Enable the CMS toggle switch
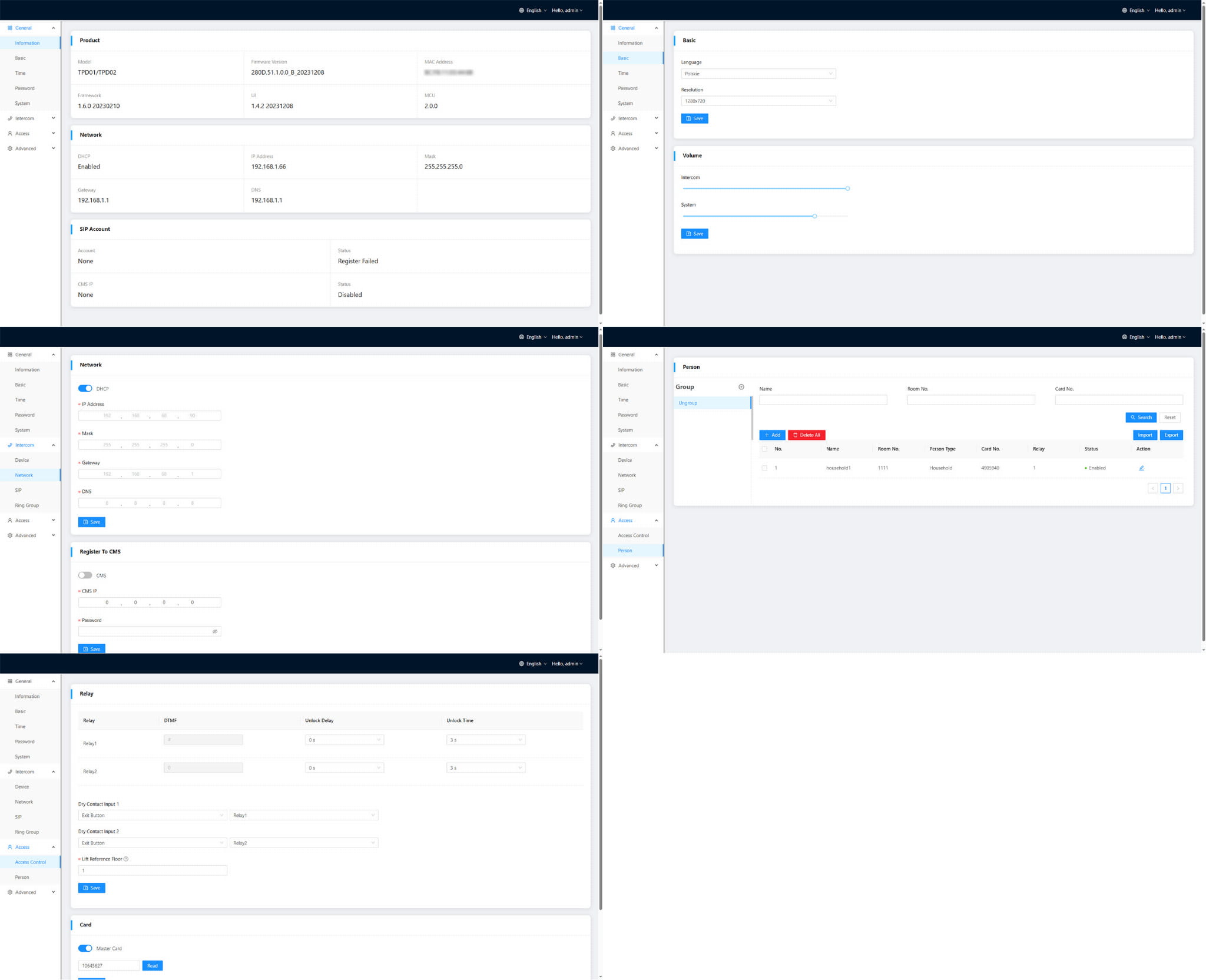Screen dimensions: 1206x980 85,575
